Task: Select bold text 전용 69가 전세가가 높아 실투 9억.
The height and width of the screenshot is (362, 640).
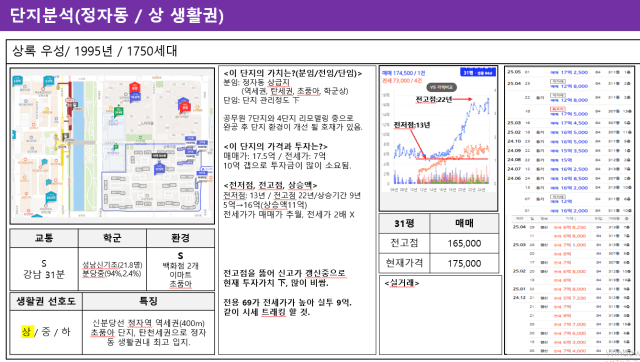Action: 287,302
